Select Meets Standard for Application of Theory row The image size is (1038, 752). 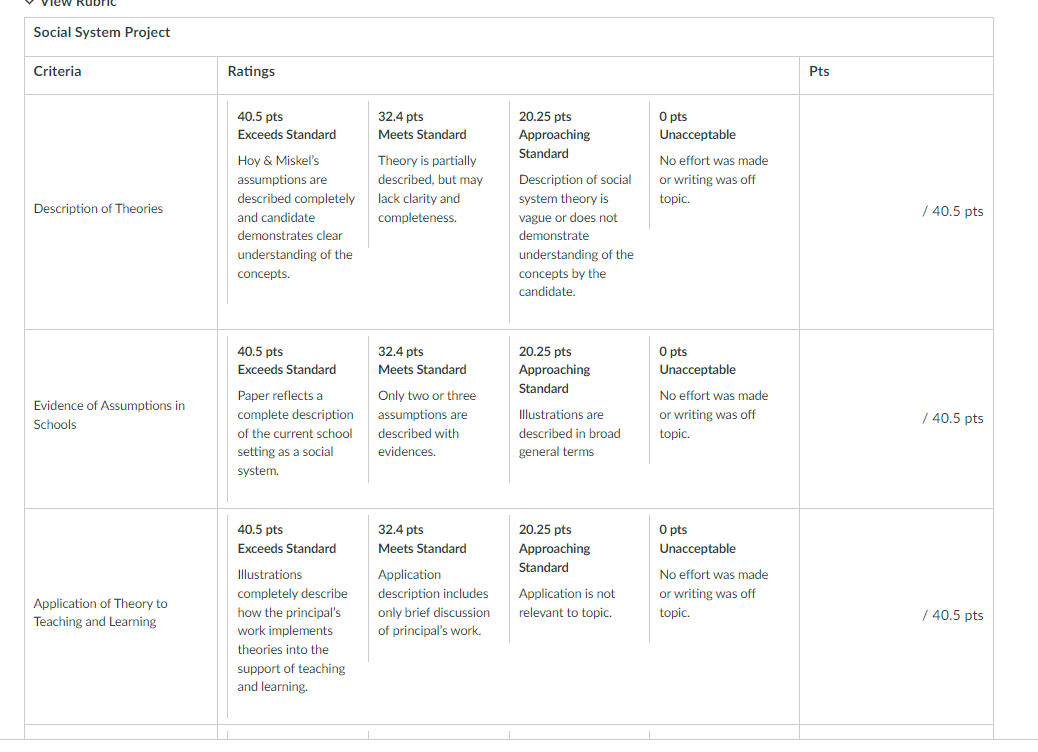pyautogui.click(x=438, y=588)
